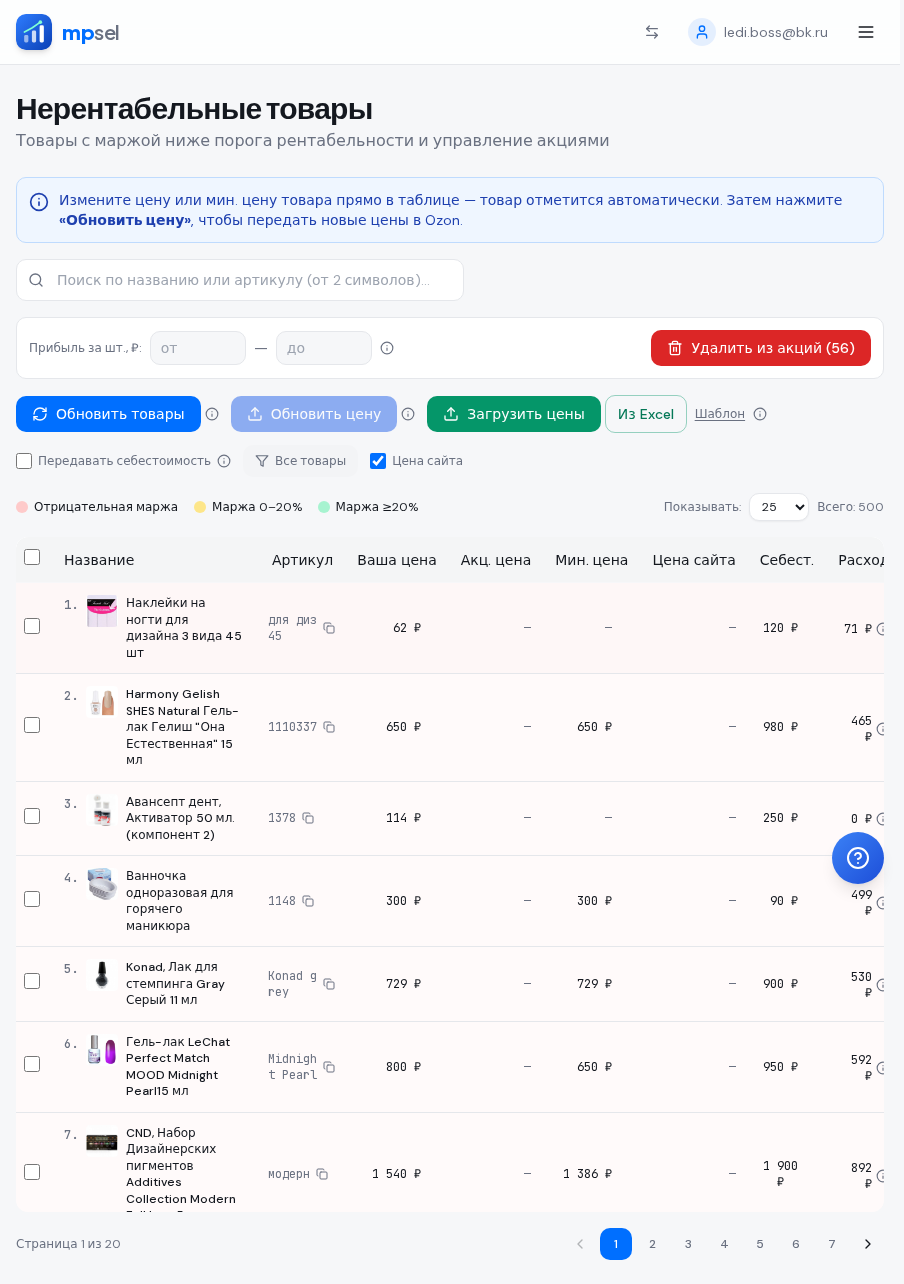The height and width of the screenshot is (1284, 904).
Task: Copy article модерн
Action: (322, 1174)
